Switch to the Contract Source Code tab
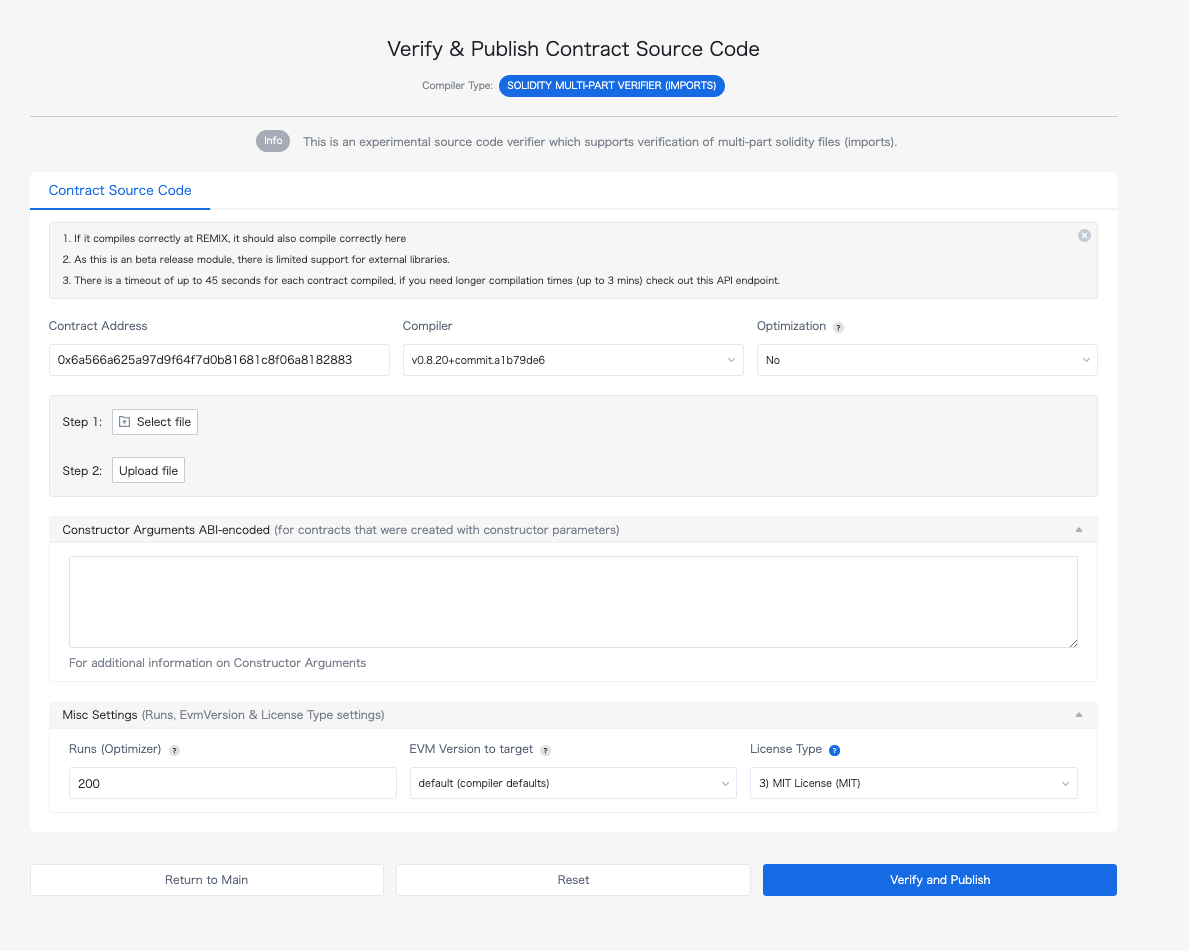 click(x=120, y=190)
